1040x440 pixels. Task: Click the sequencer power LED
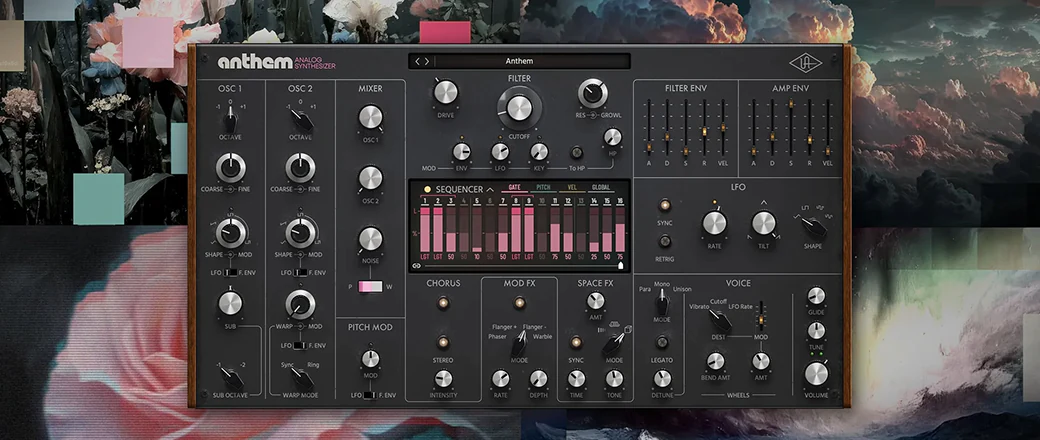coord(427,189)
